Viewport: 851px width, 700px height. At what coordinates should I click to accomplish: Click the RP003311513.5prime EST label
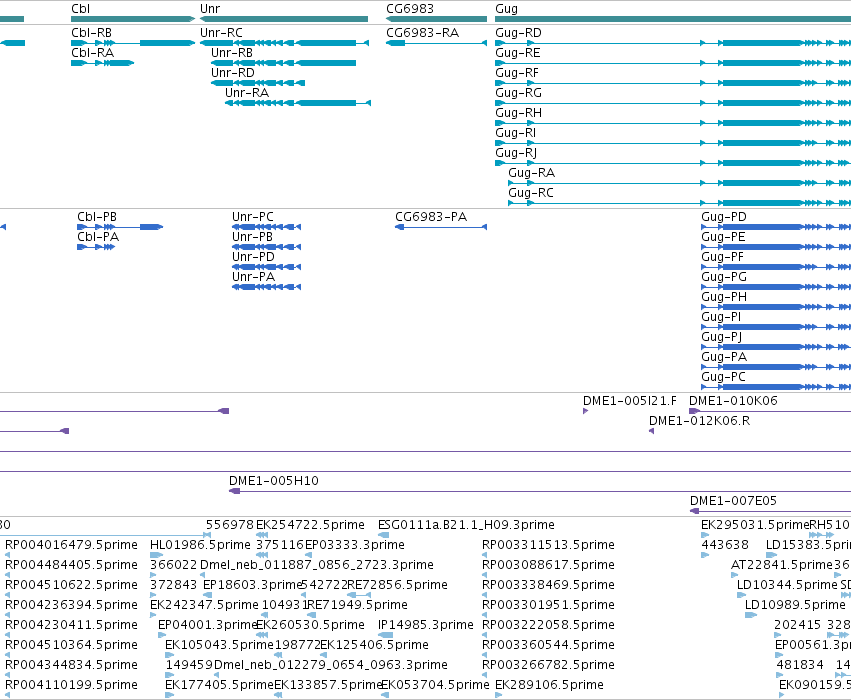pos(548,545)
